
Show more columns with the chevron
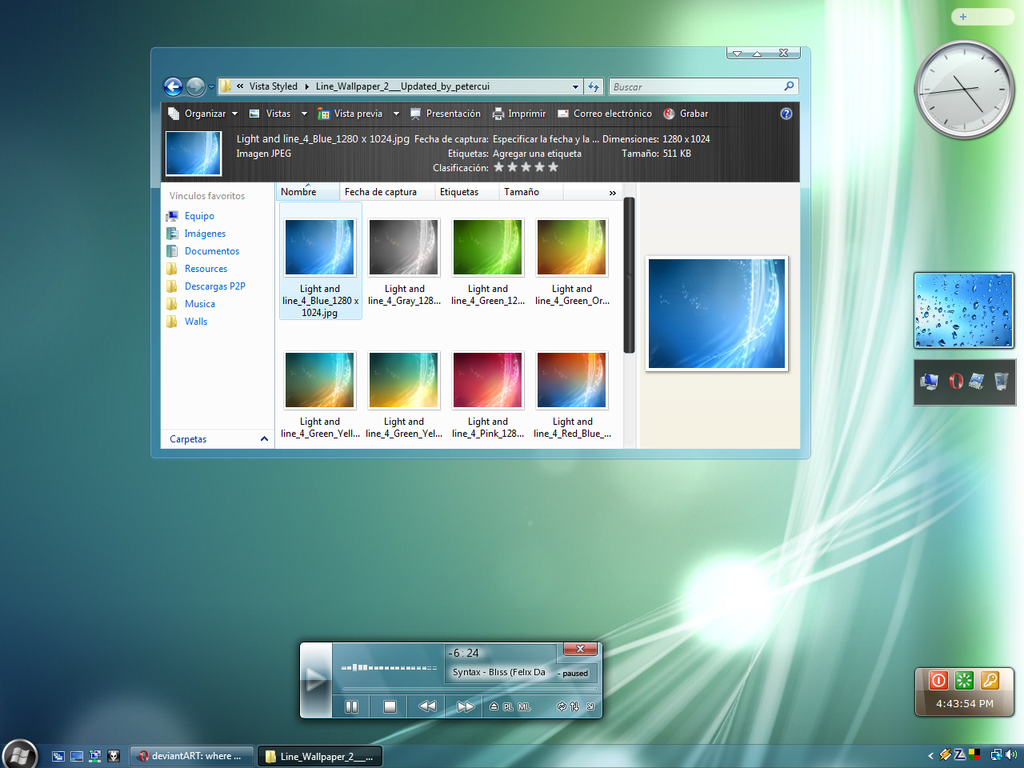point(613,193)
